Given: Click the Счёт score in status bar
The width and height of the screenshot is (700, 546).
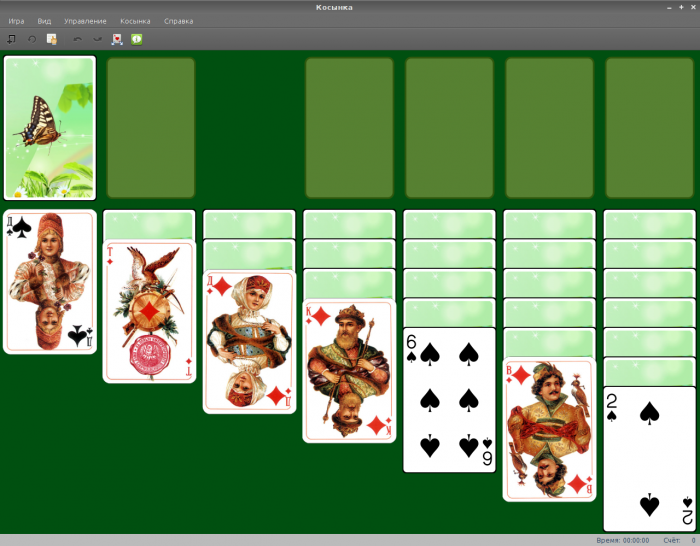Looking at the screenshot, I should pos(679,540).
